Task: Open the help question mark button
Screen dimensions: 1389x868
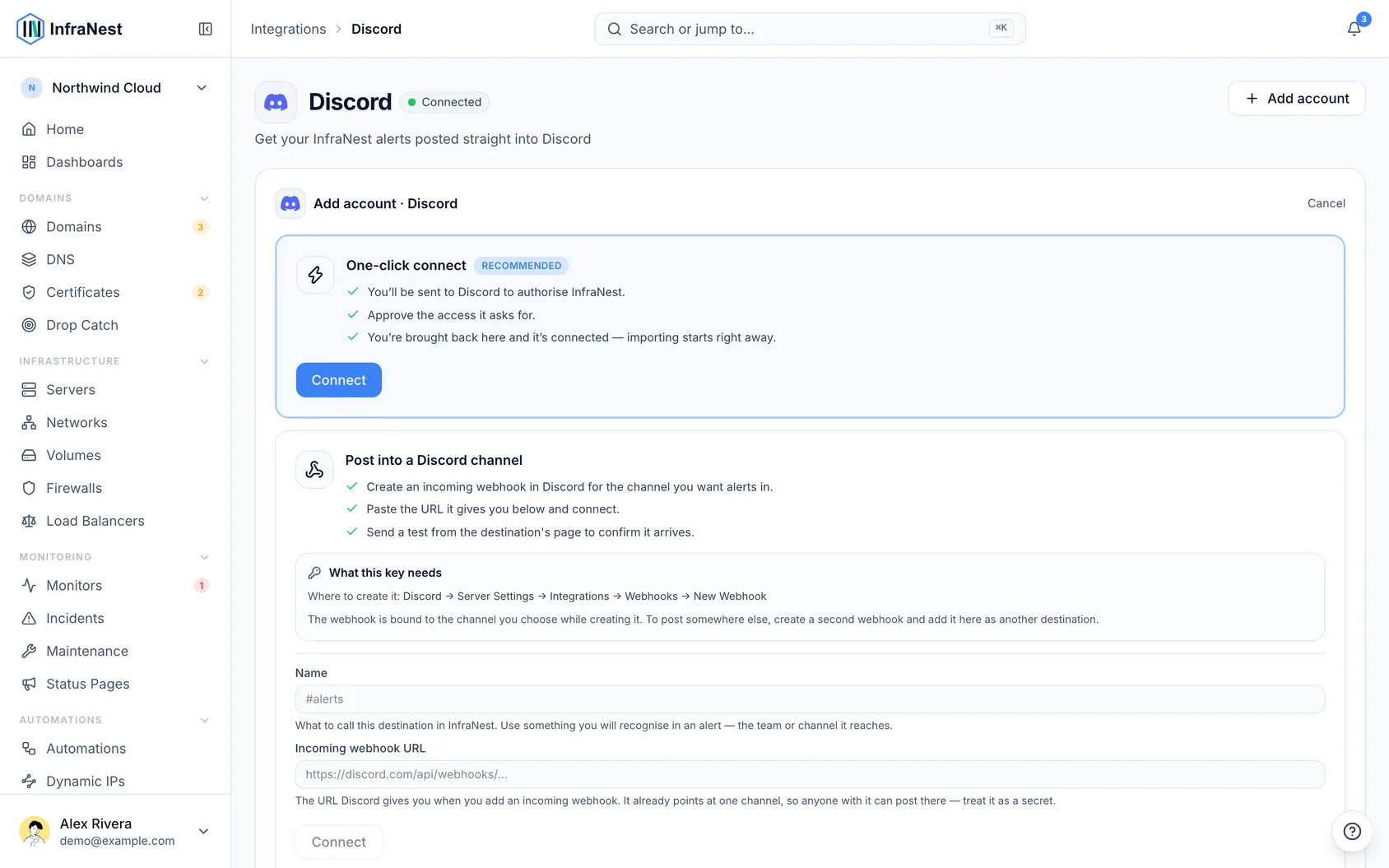Action: click(x=1352, y=831)
